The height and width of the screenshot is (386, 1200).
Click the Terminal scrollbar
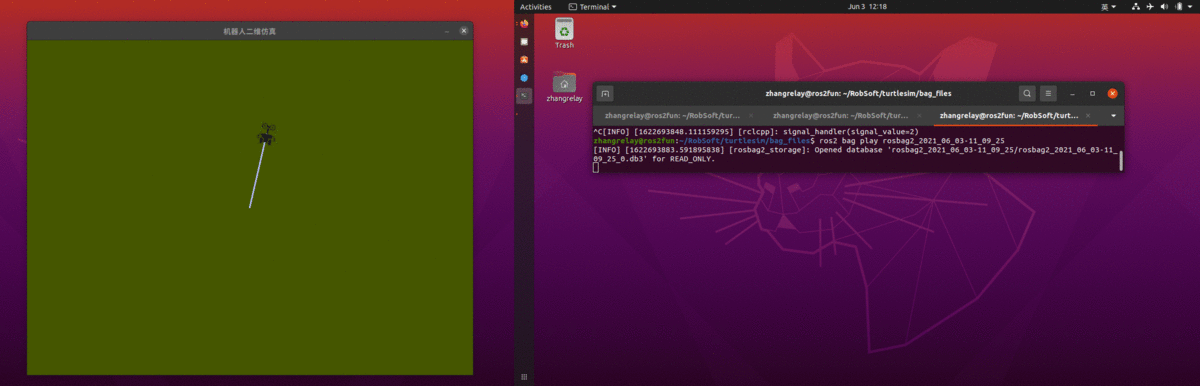pyautogui.click(x=1120, y=161)
